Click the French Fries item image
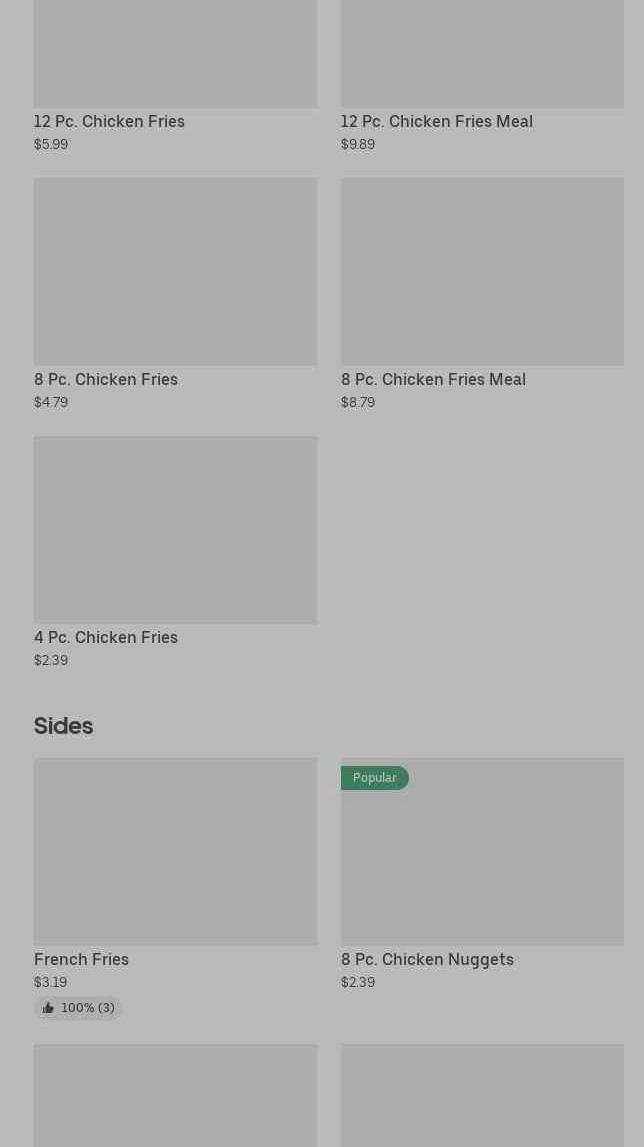 pyautogui.click(x=175, y=851)
